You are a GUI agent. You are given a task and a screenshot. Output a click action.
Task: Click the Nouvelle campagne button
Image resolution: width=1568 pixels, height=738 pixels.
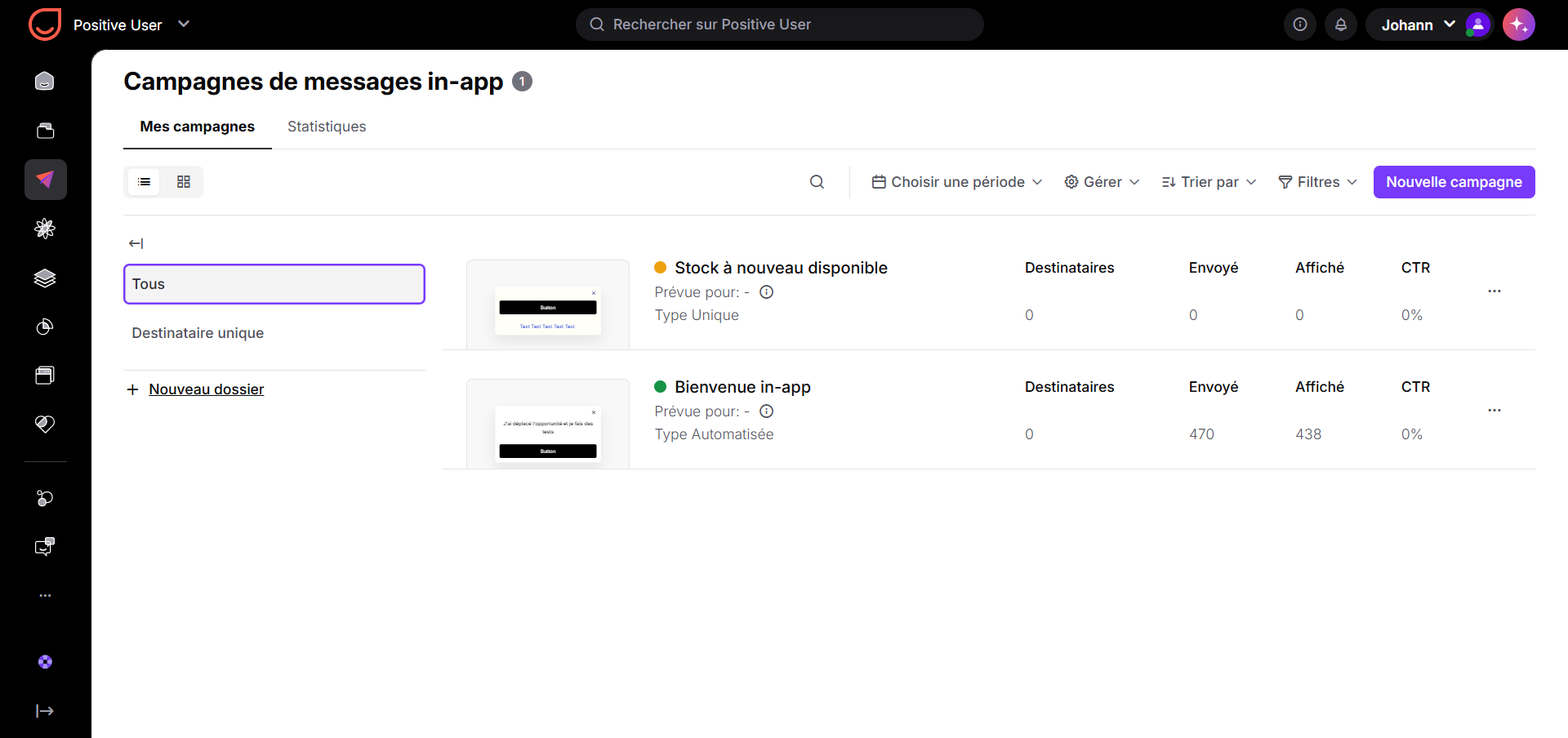(x=1454, y=182)
